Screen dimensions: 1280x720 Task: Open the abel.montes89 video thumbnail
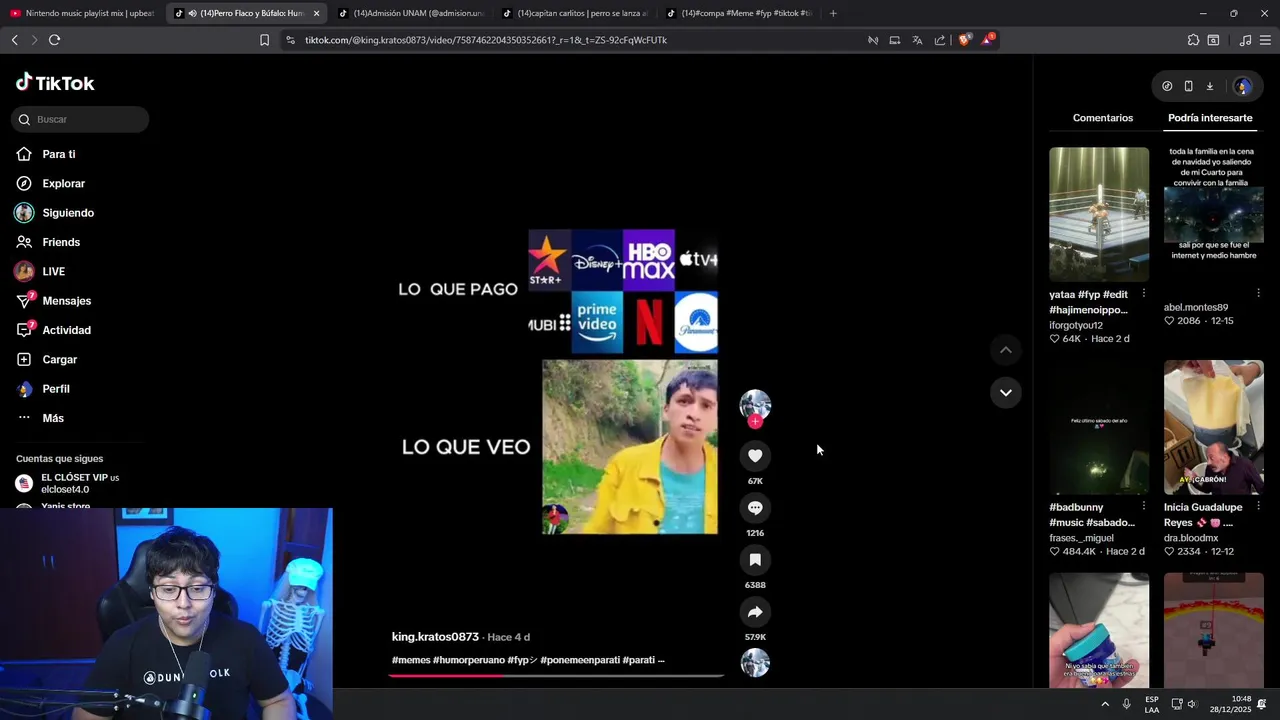coord(1214,214)
